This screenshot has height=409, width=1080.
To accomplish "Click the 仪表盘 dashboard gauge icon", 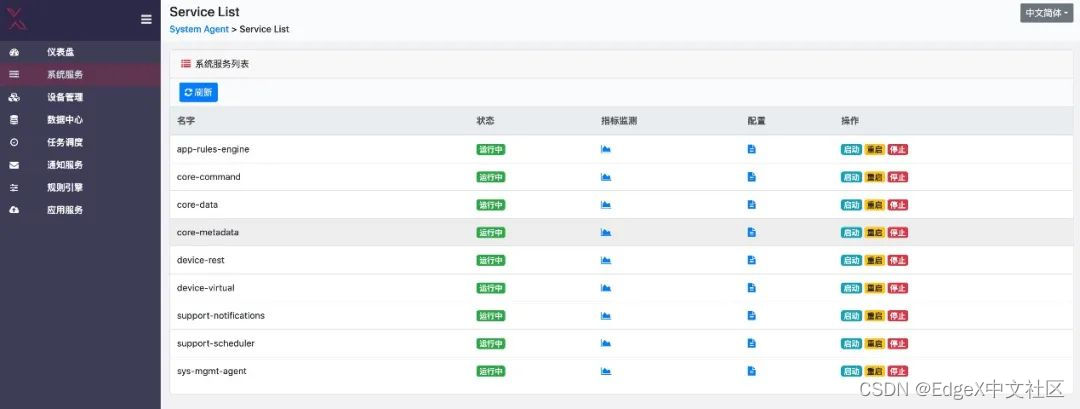I will (x=14, y=52).
